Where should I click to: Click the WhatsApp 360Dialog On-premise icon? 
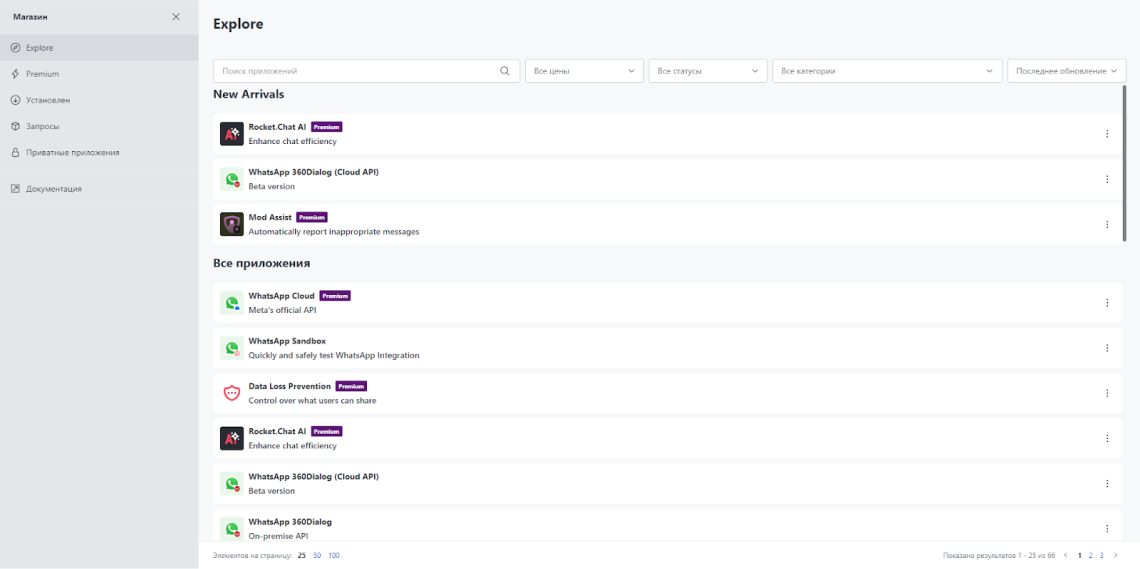pyautogui.click(x=232, y=528)
